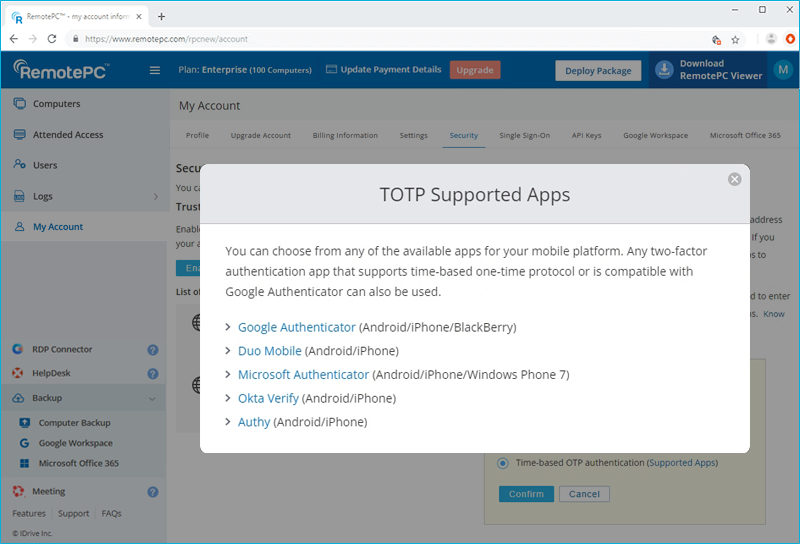Click the orange Upgrade button
Viewport: 800px width, 544px height.
coord(475,70)
